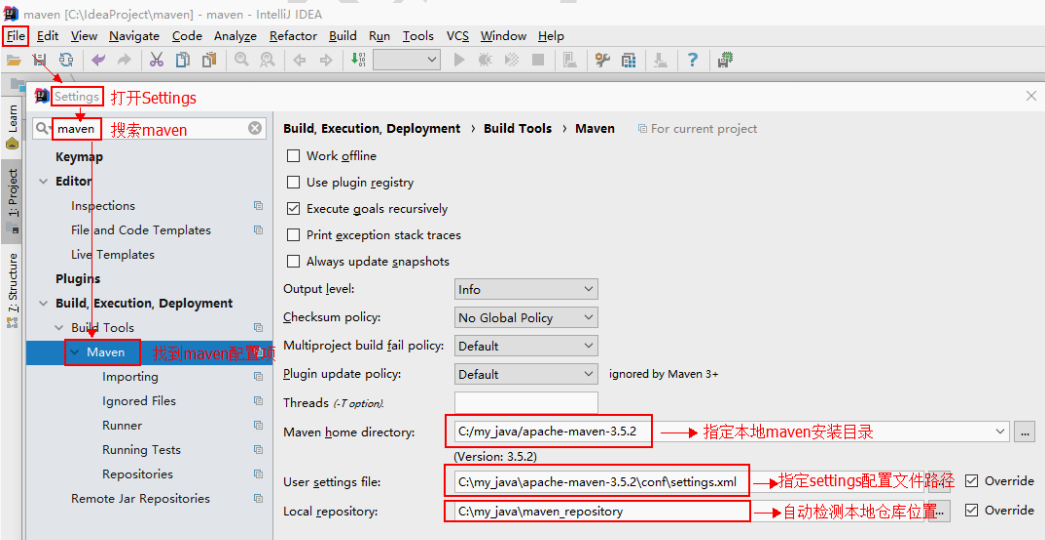The width and height of the screenshot is (1045, 540).
Task: Open the 1: Project tool window
Action: 13,200
